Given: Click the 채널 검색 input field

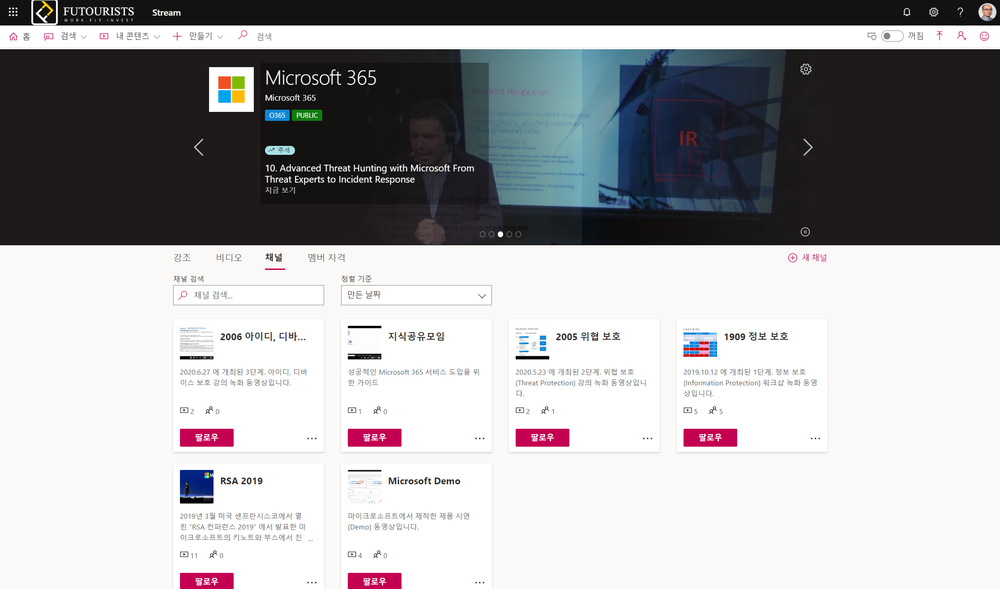Looking at the screenshot, I should [248, 295].
